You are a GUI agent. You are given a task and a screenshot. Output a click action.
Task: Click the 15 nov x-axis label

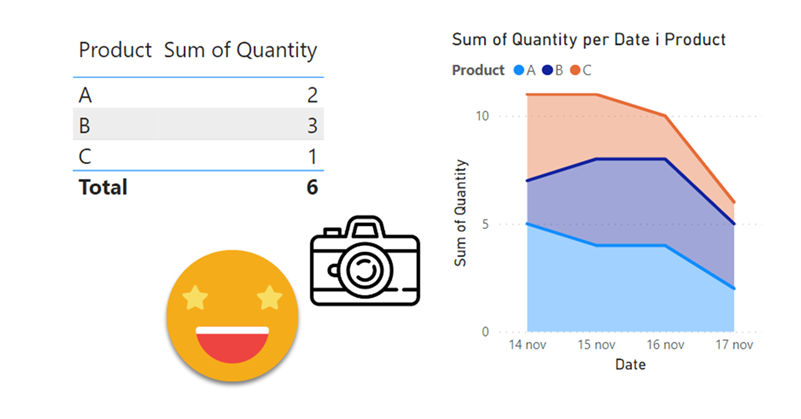click(x=596, y=345)
